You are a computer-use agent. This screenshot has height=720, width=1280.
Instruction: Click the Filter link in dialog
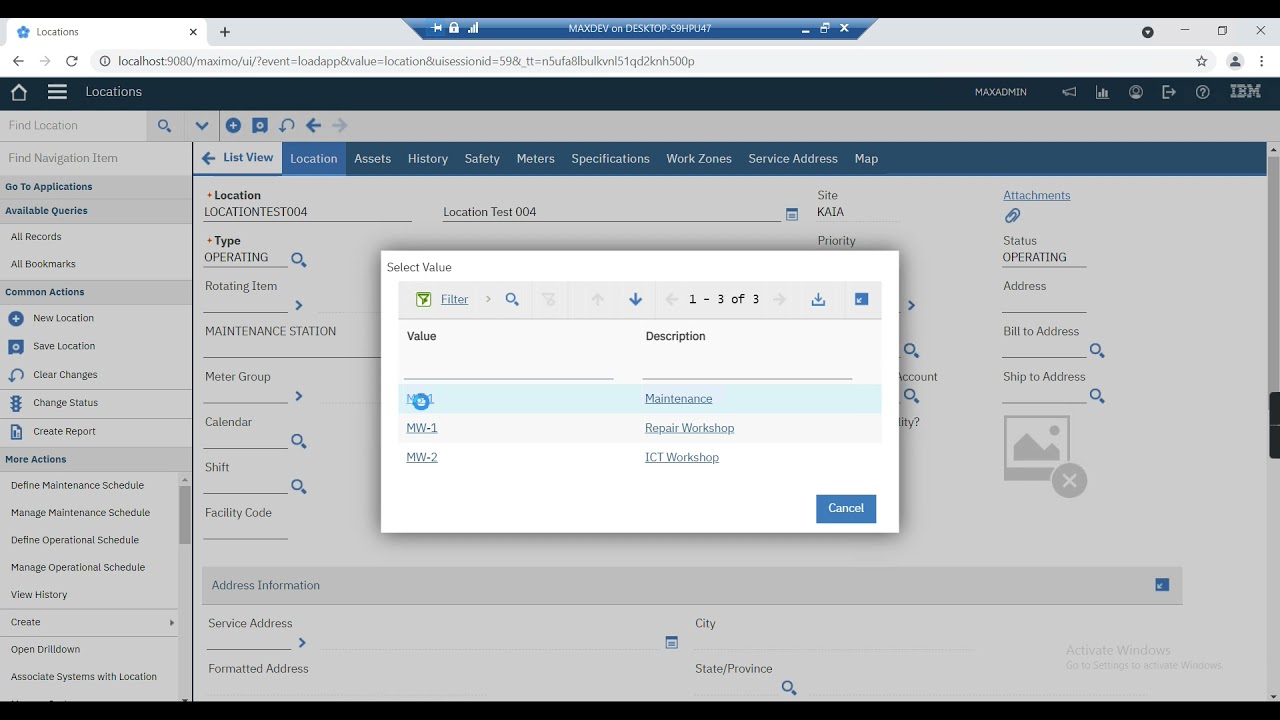(455, 299)
